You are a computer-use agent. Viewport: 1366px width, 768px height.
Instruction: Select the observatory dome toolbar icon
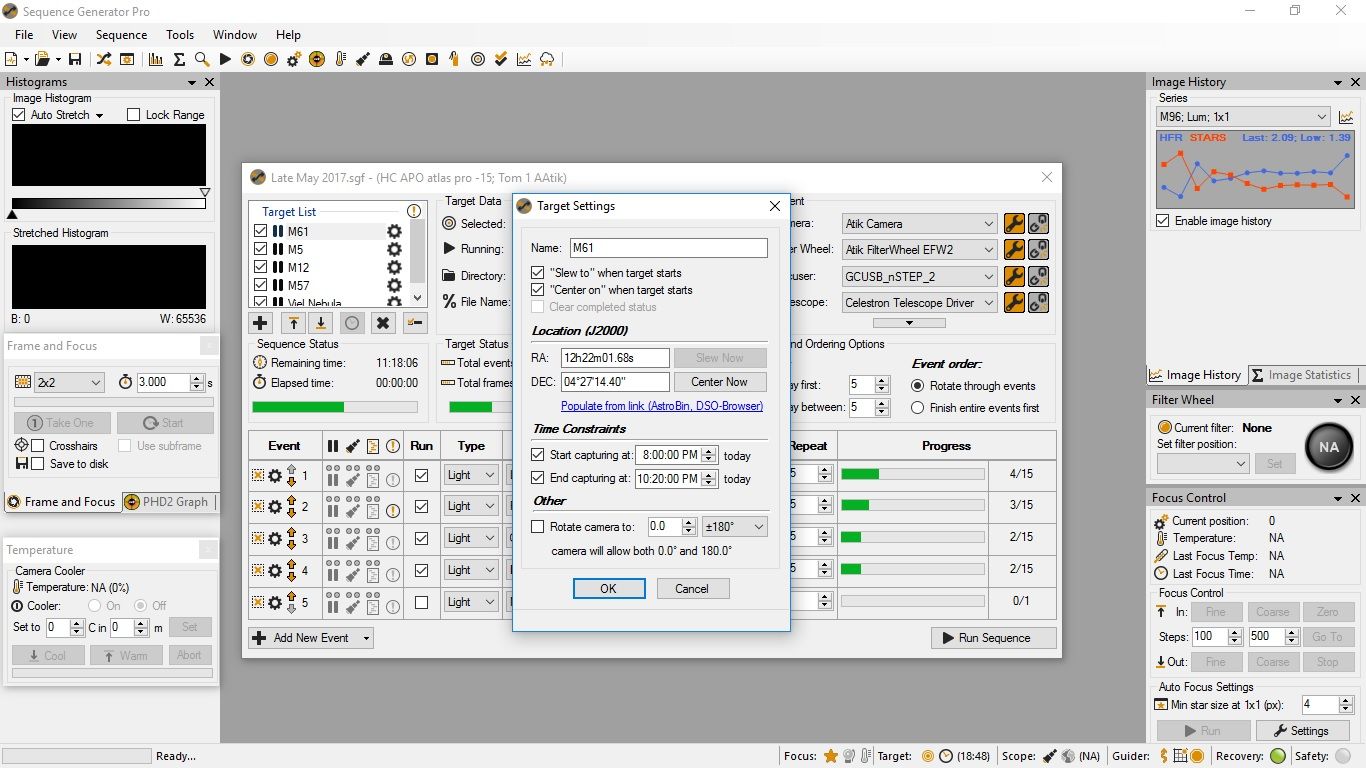coord(385,59)
